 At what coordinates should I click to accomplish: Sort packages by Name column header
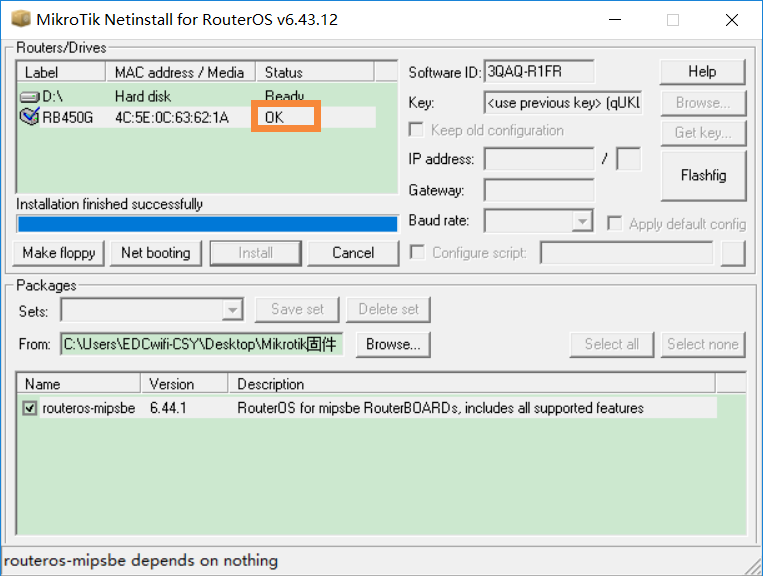pos(79,384)
